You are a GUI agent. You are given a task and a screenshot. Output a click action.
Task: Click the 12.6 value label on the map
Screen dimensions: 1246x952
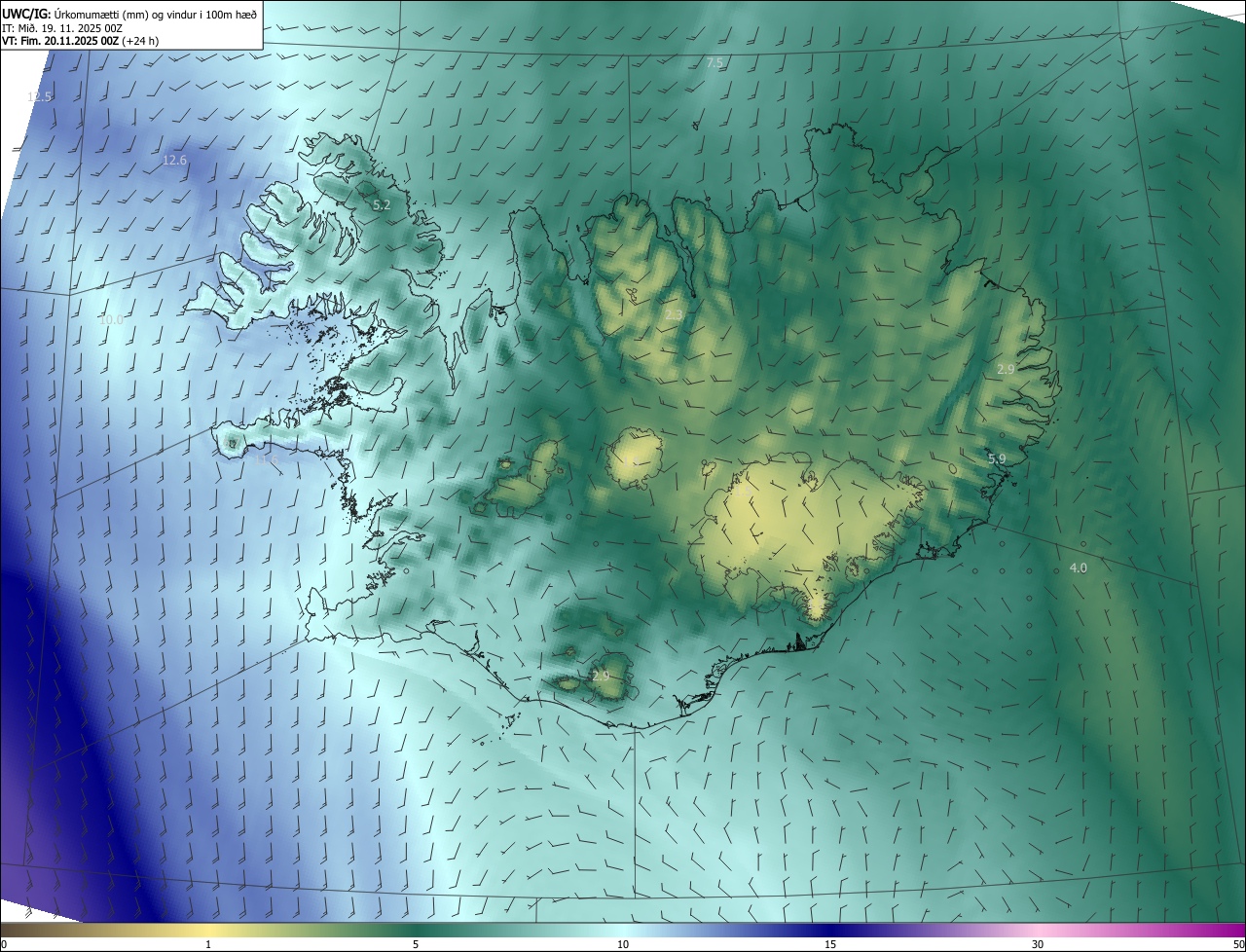(174, 161)
